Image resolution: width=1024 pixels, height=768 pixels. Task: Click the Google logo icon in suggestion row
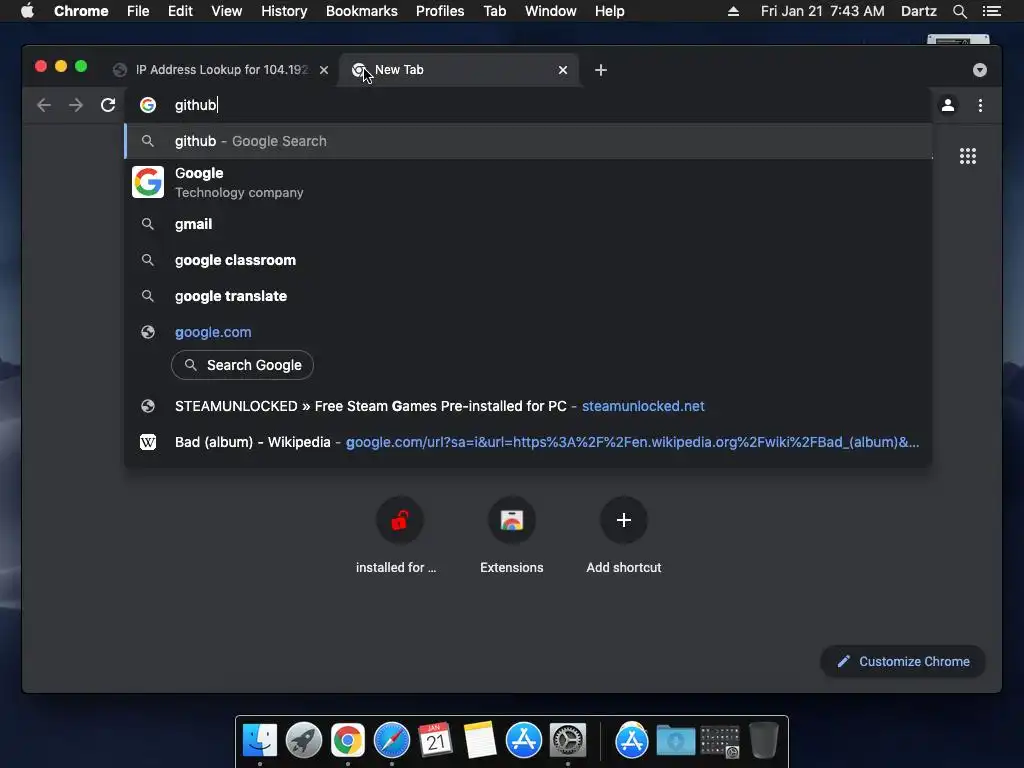click(x=148, y=182)
